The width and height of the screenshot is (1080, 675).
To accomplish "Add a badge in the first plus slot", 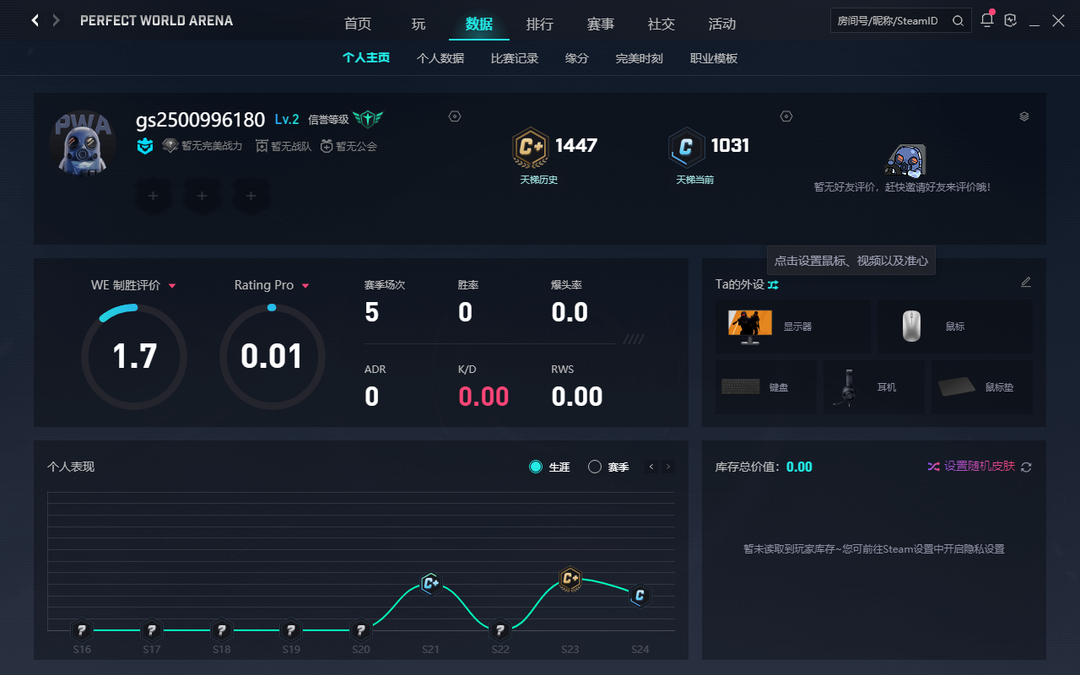I will [153, 196].
